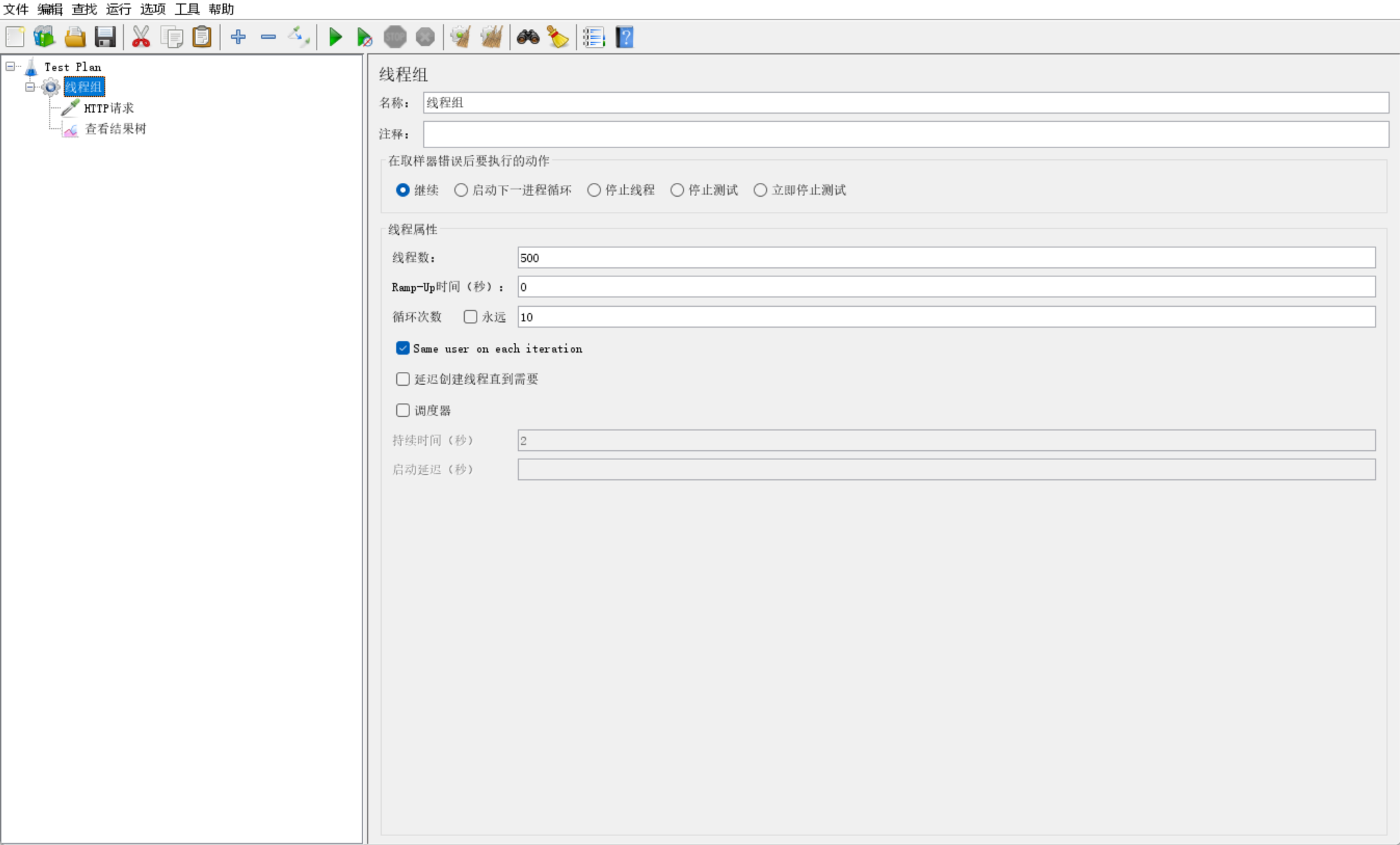Click the Help question mark icon

point(624,37)
